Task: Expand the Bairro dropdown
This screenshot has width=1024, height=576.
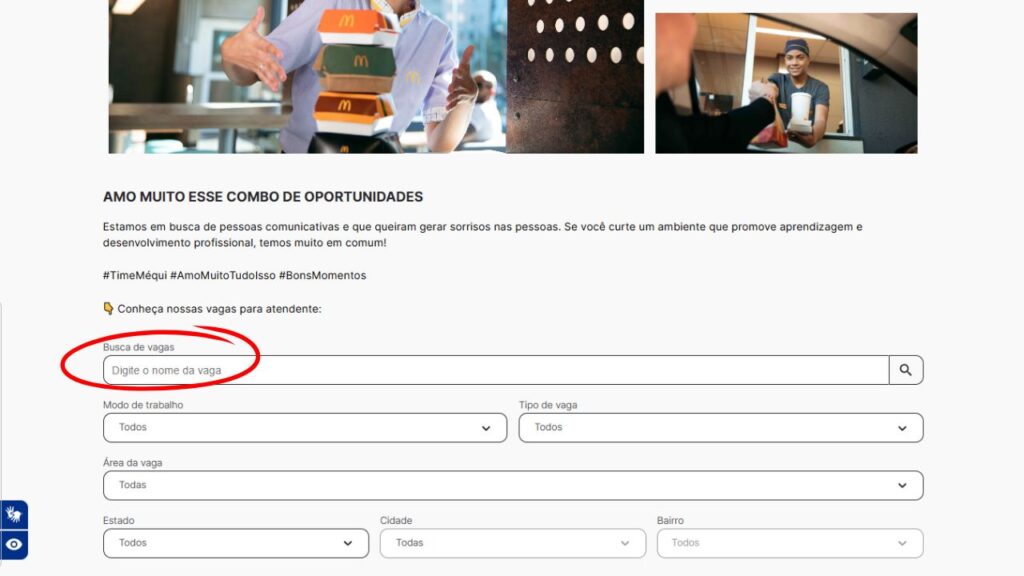Action: pyautogui.click(x=790, y=543)
